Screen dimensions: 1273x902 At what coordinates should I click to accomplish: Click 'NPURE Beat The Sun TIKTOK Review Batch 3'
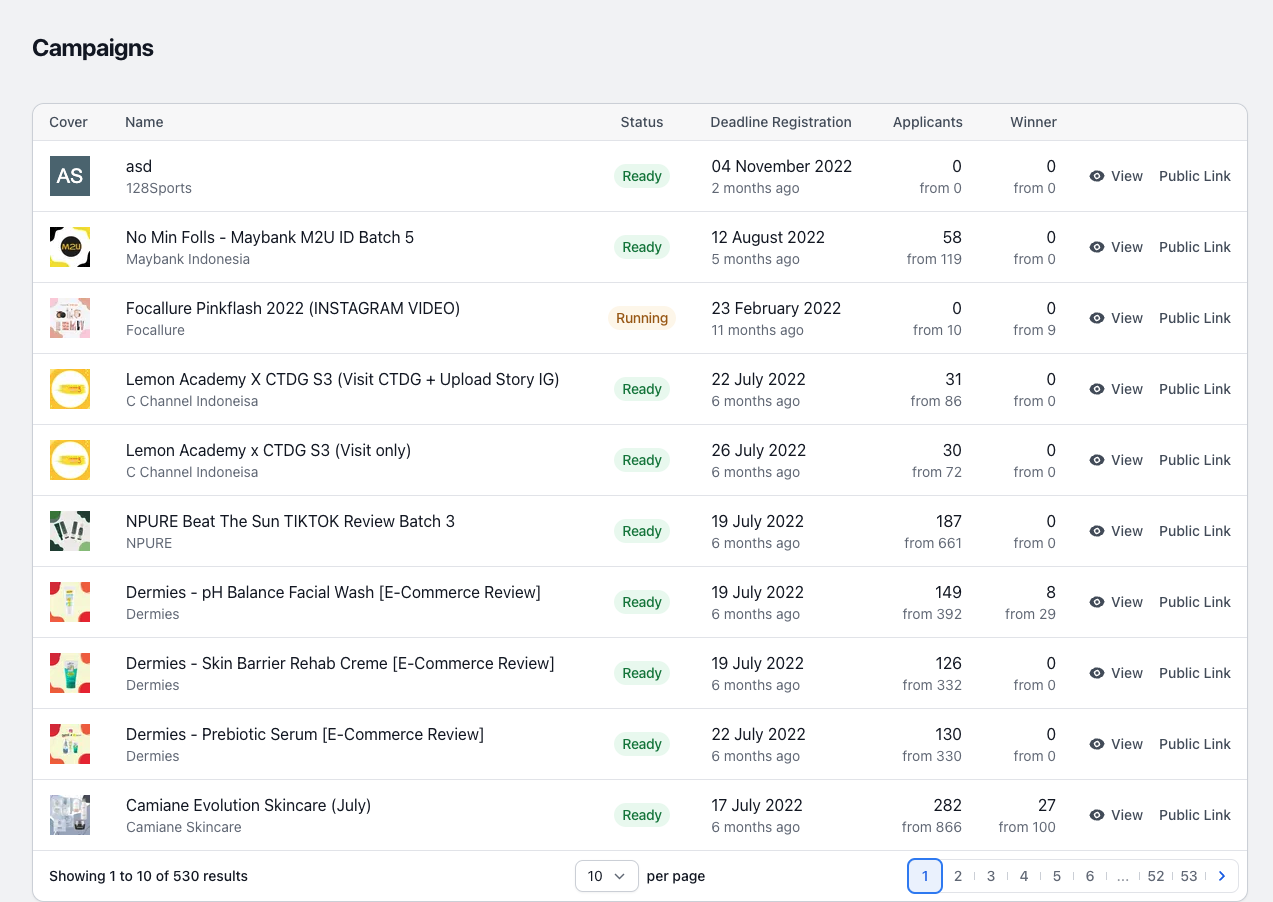click(290, 521)
